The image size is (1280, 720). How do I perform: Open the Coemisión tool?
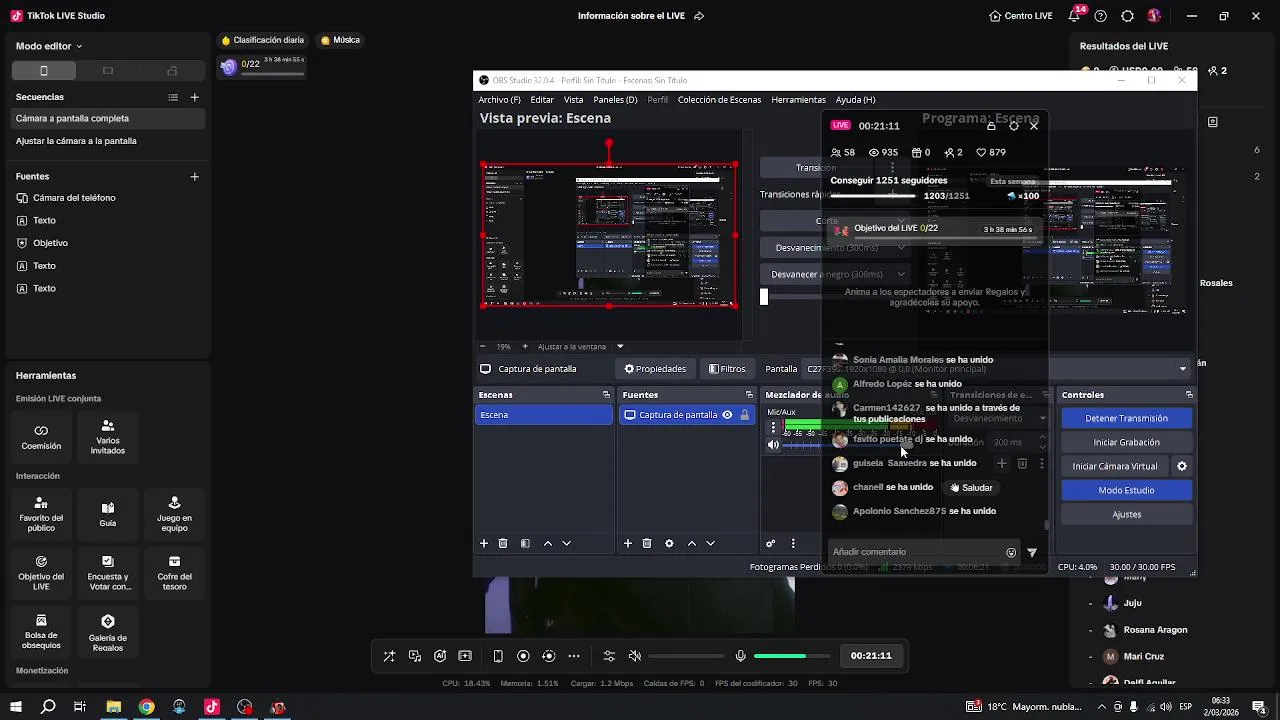(x=41, y=437)
